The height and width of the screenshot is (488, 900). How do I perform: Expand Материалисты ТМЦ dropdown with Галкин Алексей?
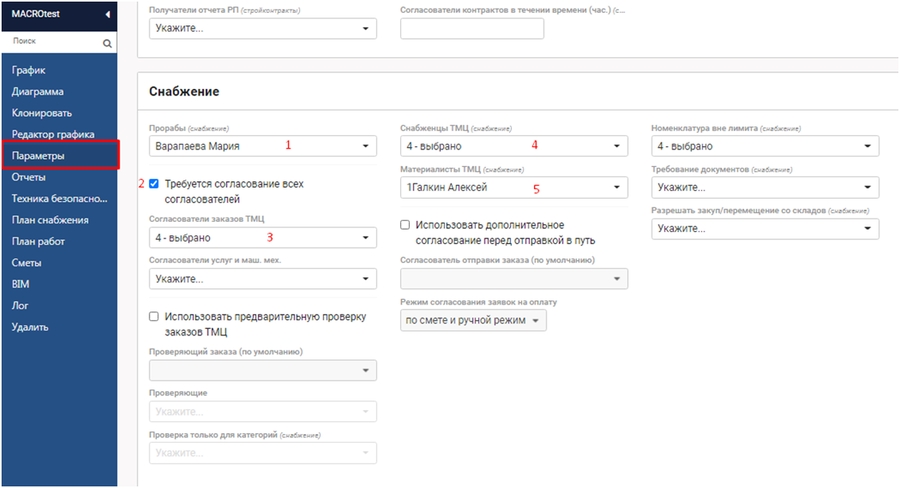(x=513, y=187)
